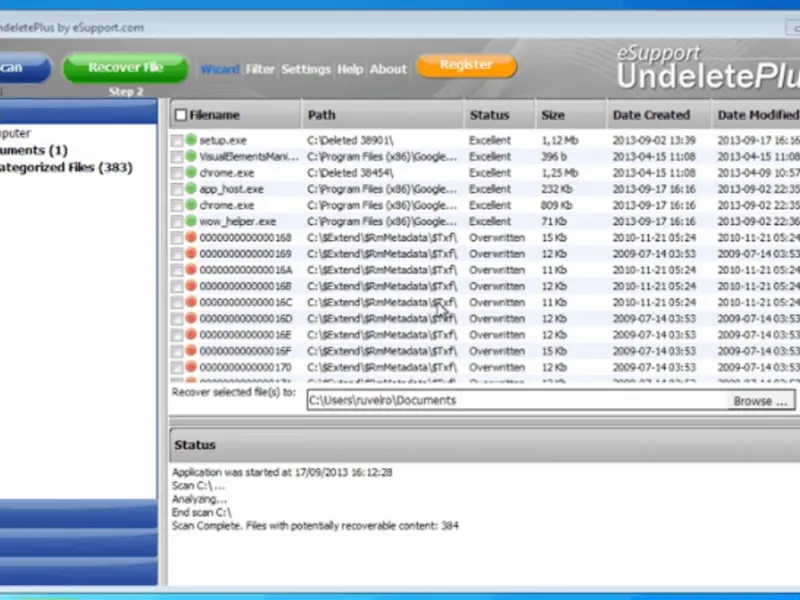Image resolution: width=800 pixels, height=600 pixels.
Task: Check the box for wow_helper.exe
Action: 177,222
